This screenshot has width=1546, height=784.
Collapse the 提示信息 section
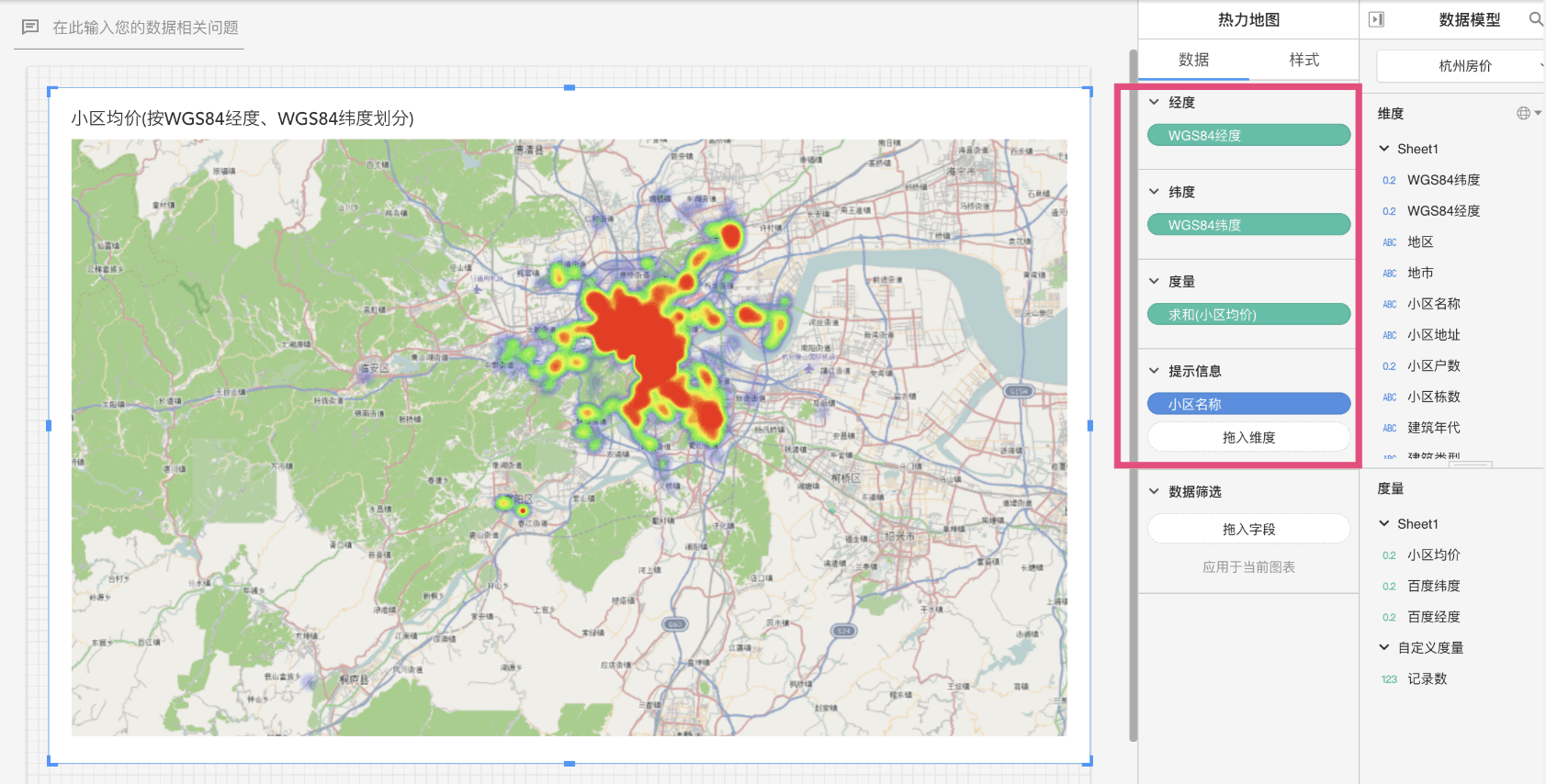(x=1154, y=371)
